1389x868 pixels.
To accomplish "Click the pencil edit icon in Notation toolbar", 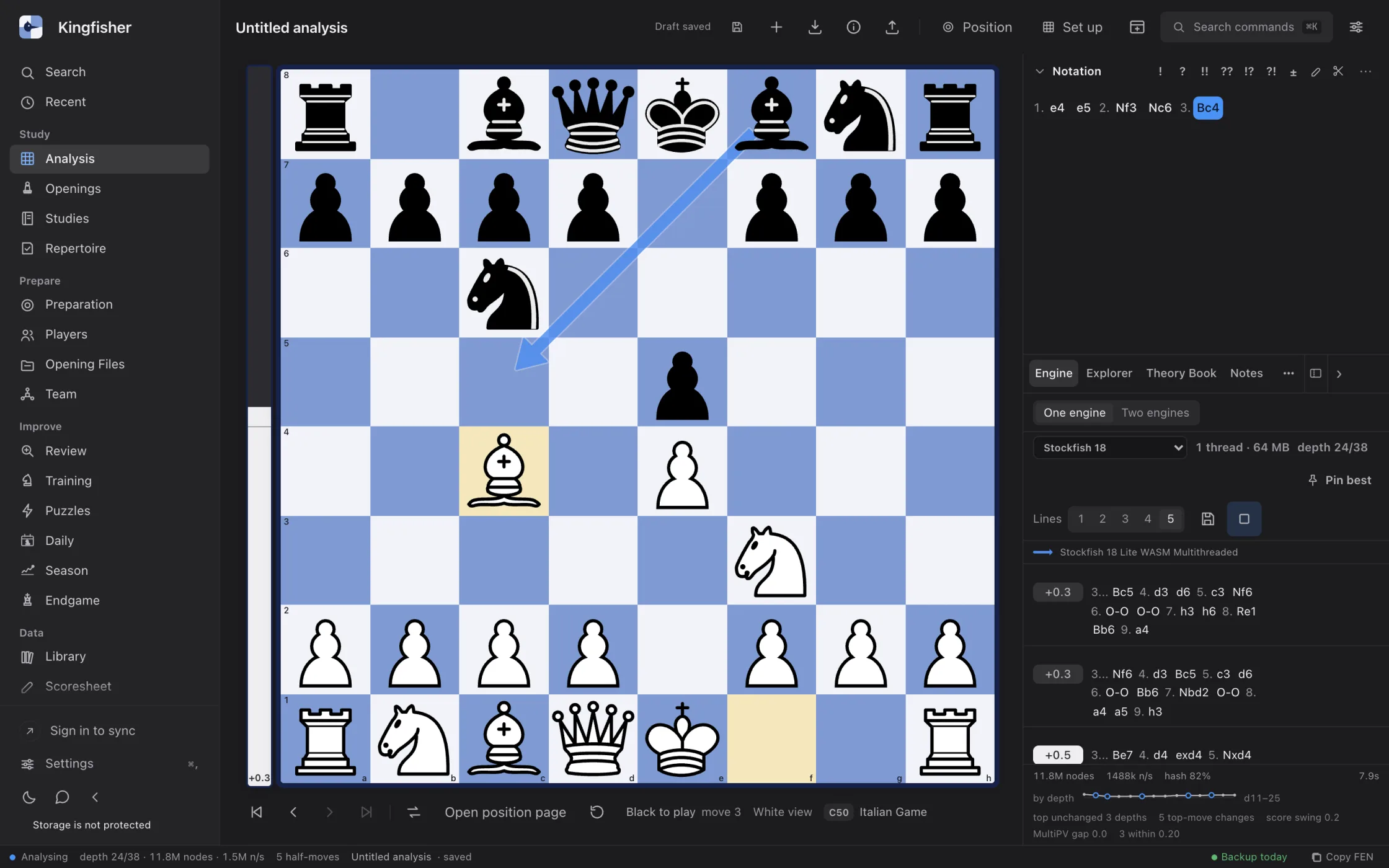I will pyautogui.click(x=1316, y=72).
